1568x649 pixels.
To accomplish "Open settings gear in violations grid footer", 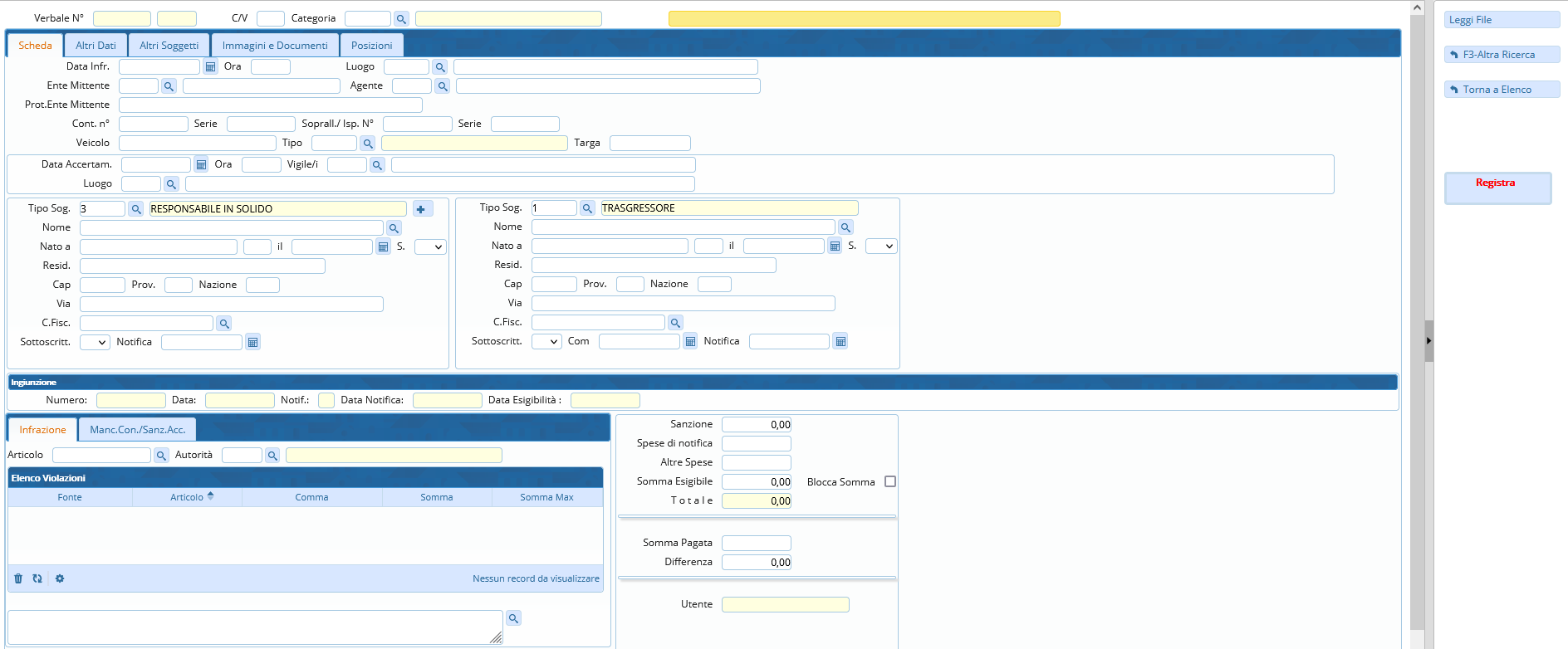I will 60,578.
